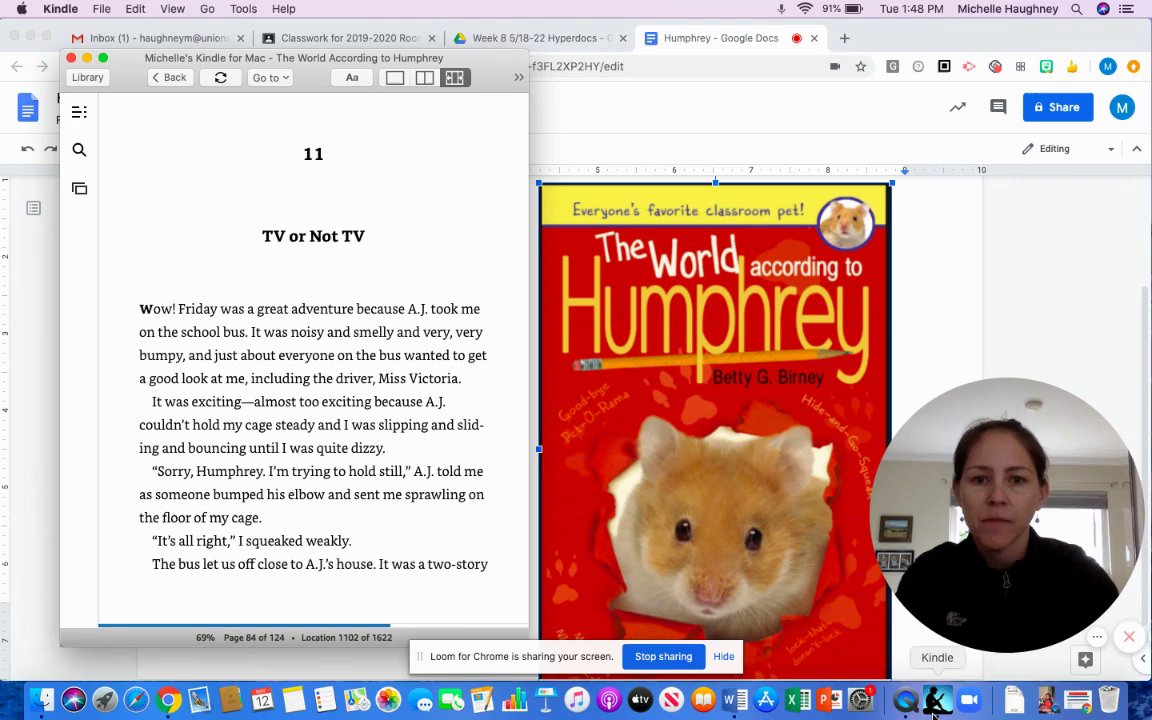Collapse the Google Docs menus with the caret
1152x720 pixels.
pos(1137,148)
